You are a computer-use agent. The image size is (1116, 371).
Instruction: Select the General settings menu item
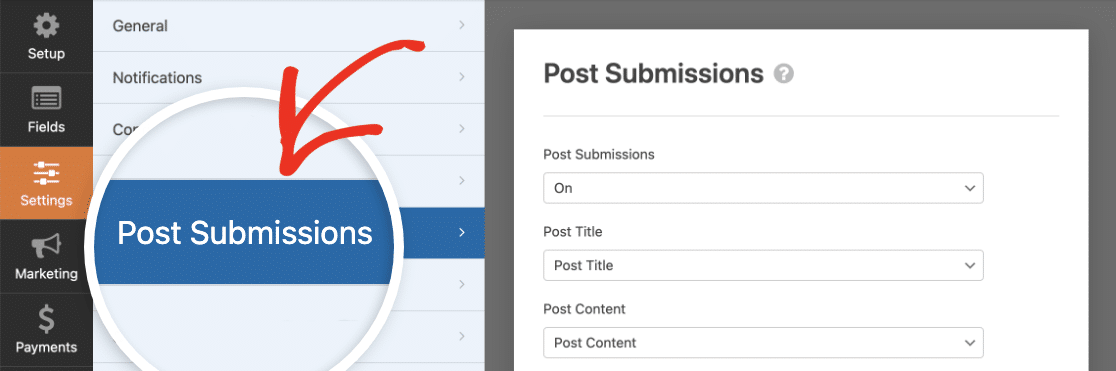[x=289, y=26]
